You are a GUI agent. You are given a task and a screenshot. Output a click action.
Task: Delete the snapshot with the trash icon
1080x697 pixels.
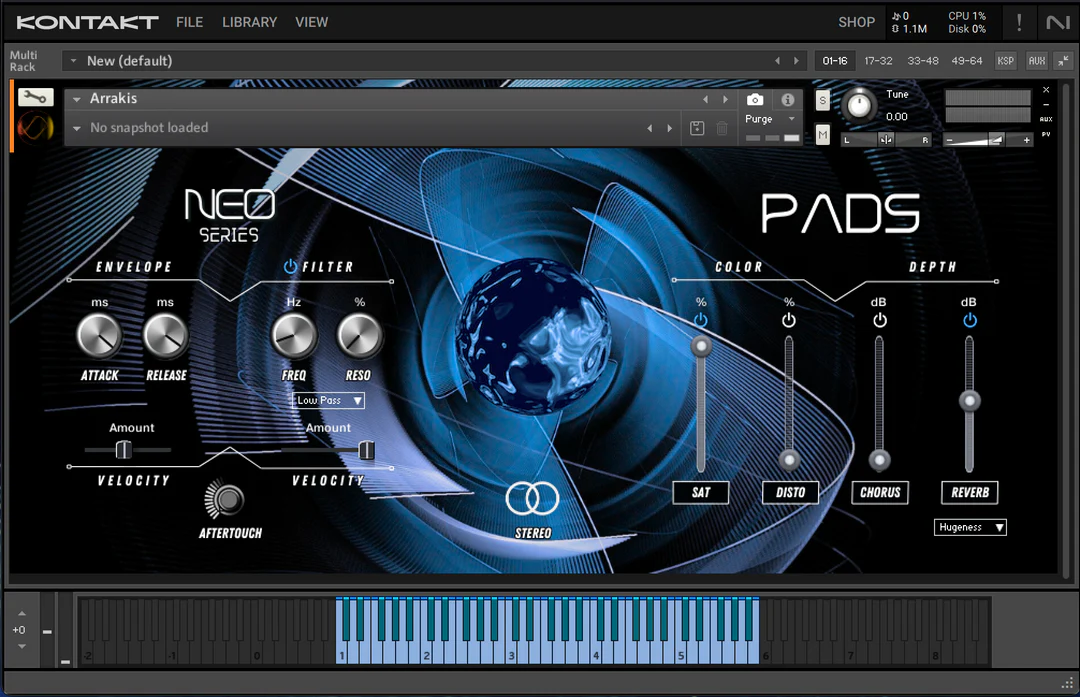pos(722,128)
